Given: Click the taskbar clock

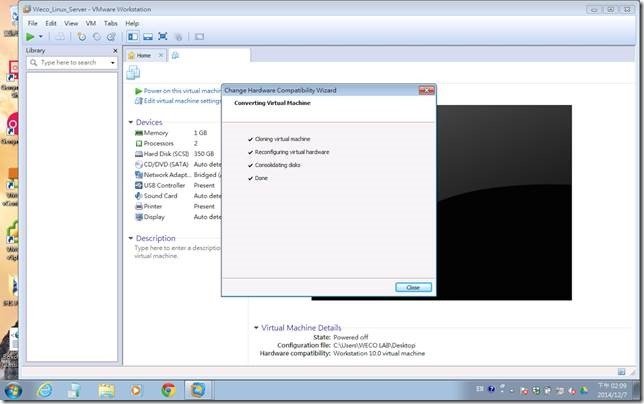Looking at the screenshot, I should click(612, 390).
